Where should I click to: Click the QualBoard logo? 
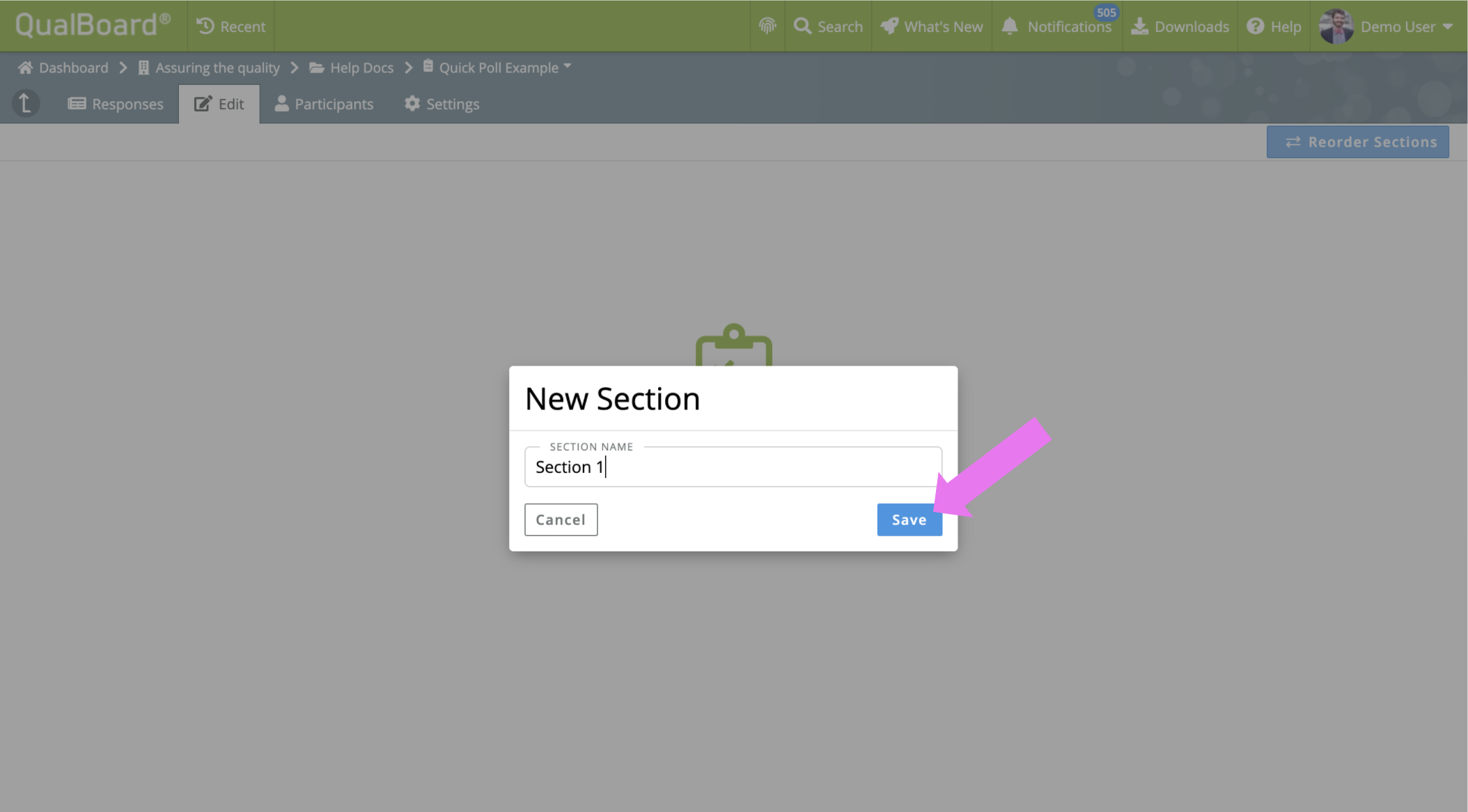point(93,25)
